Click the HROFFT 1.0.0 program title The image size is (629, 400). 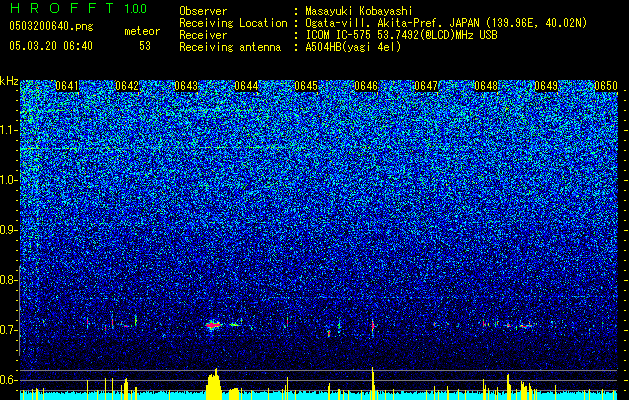78,8
